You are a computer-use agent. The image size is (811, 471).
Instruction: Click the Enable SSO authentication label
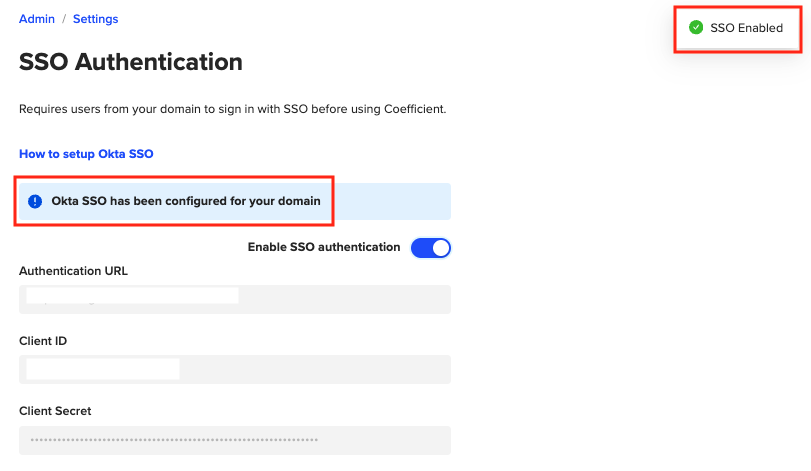point(324,247)
